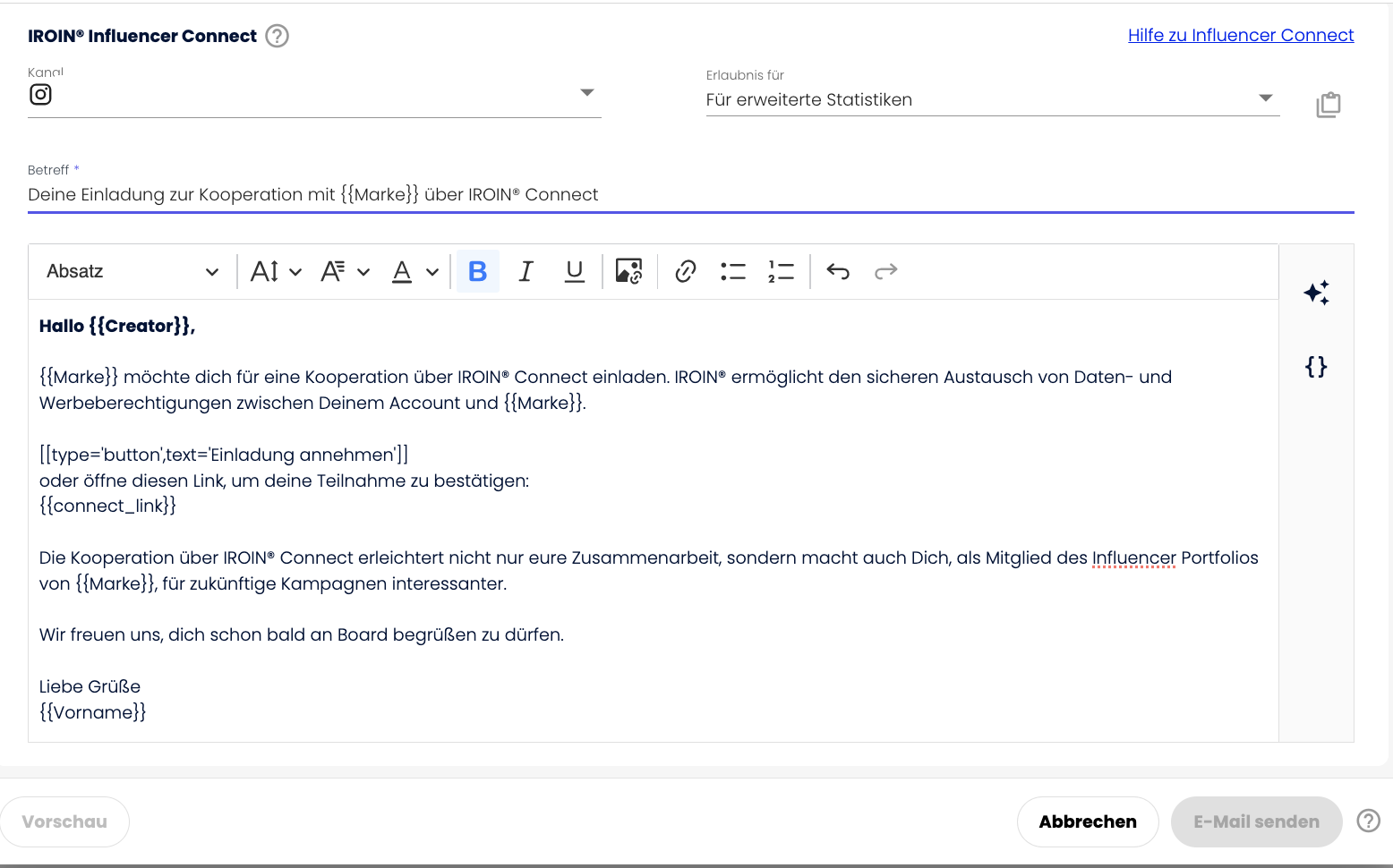1393x868 pixels.
Task: Click into the Hallo {{Creator}} greeting line
Action: click(x=117, y=326)
